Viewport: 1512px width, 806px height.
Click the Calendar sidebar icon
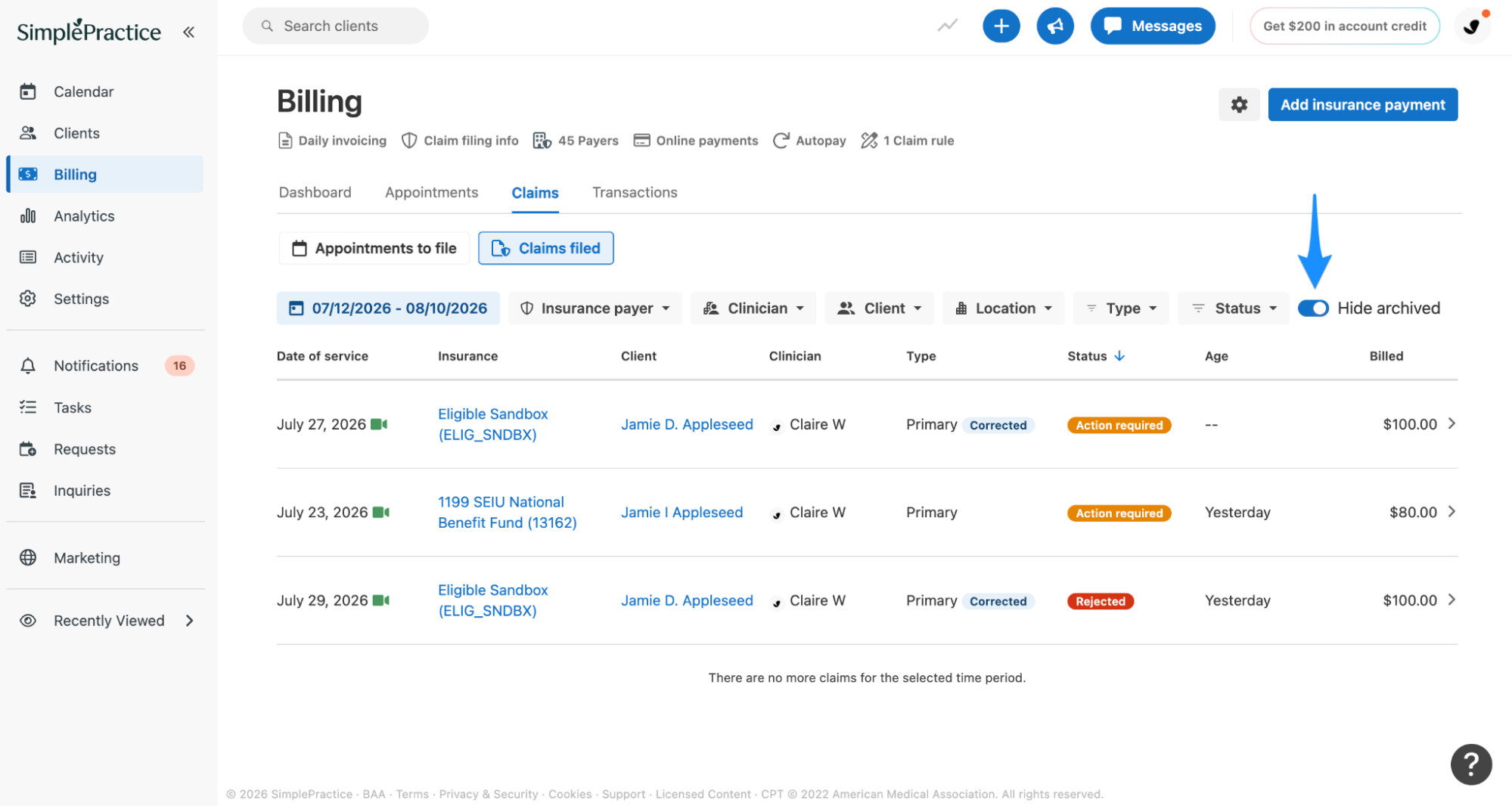tap(28, 91)
